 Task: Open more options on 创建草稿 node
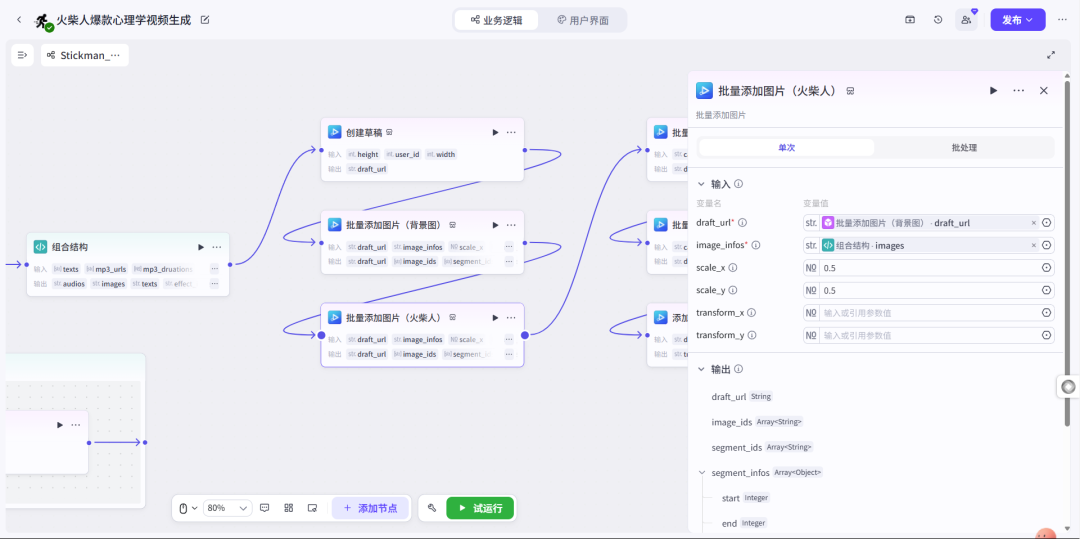[511, 132]
